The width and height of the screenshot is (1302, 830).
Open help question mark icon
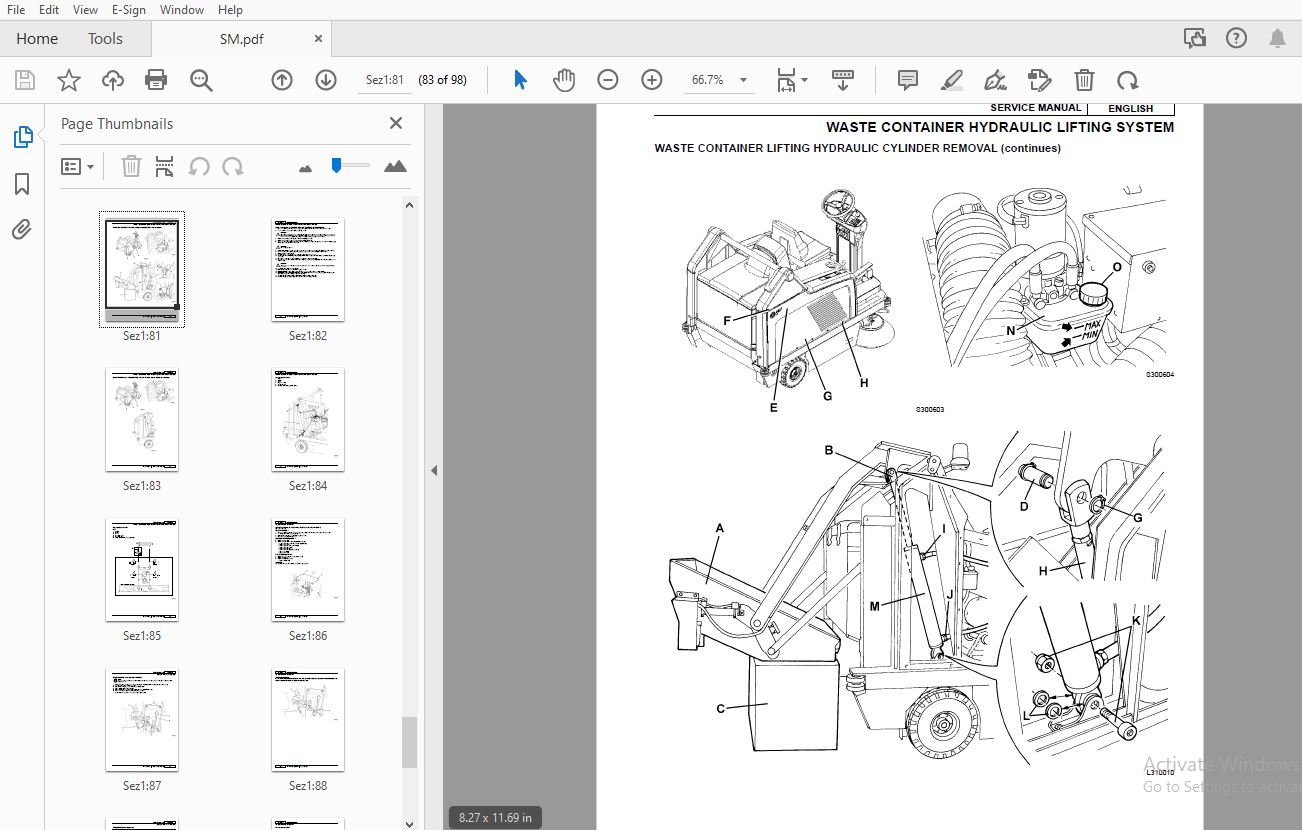click(x=1236, y=38)
